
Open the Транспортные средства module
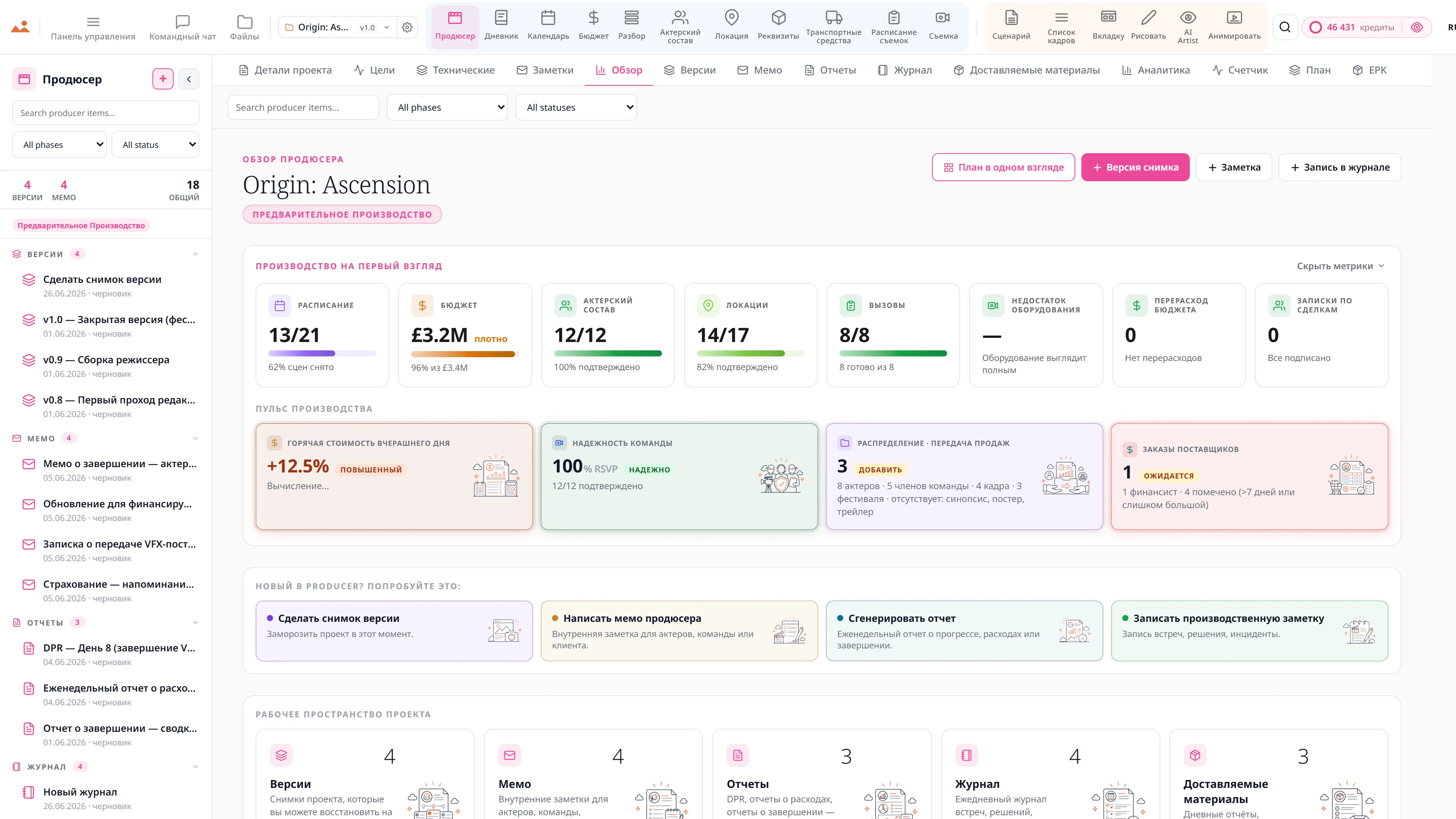[x=834, y=27]
